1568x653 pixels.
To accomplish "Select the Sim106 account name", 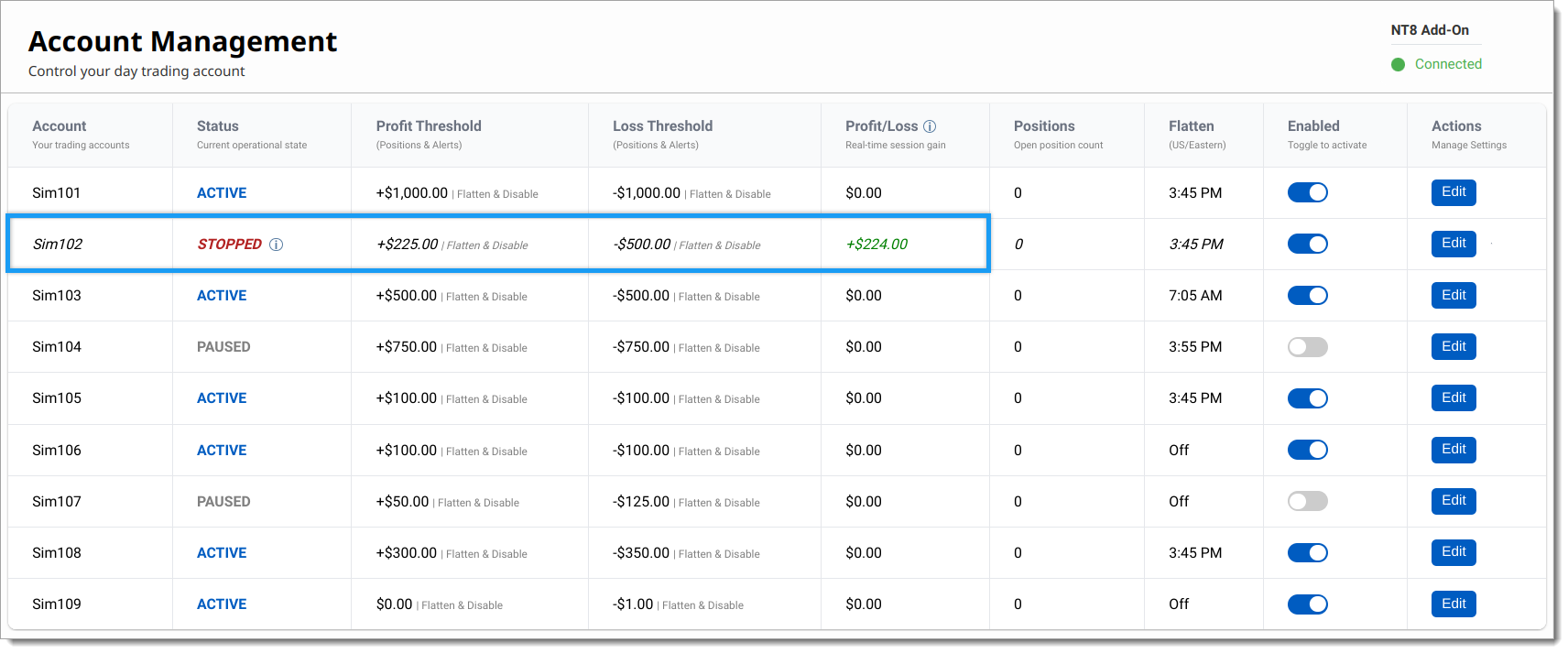I will point(57,451).
